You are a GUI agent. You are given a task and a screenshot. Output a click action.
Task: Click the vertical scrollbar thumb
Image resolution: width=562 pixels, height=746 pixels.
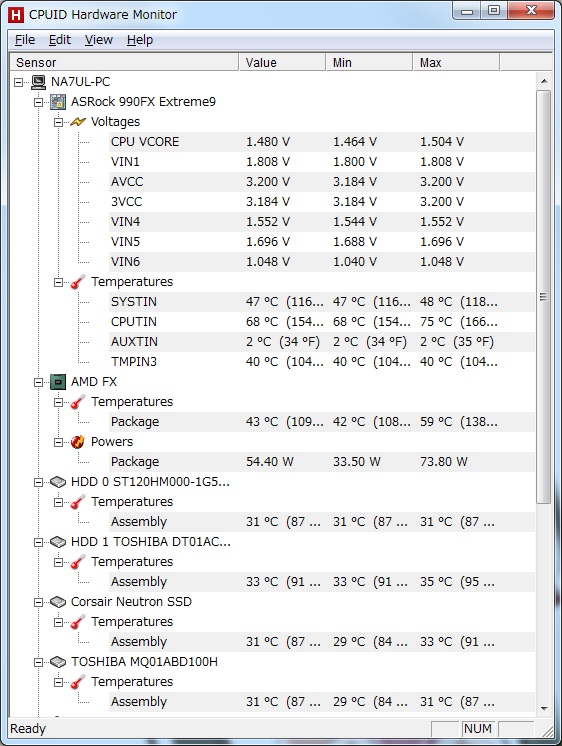pos(544,297)
